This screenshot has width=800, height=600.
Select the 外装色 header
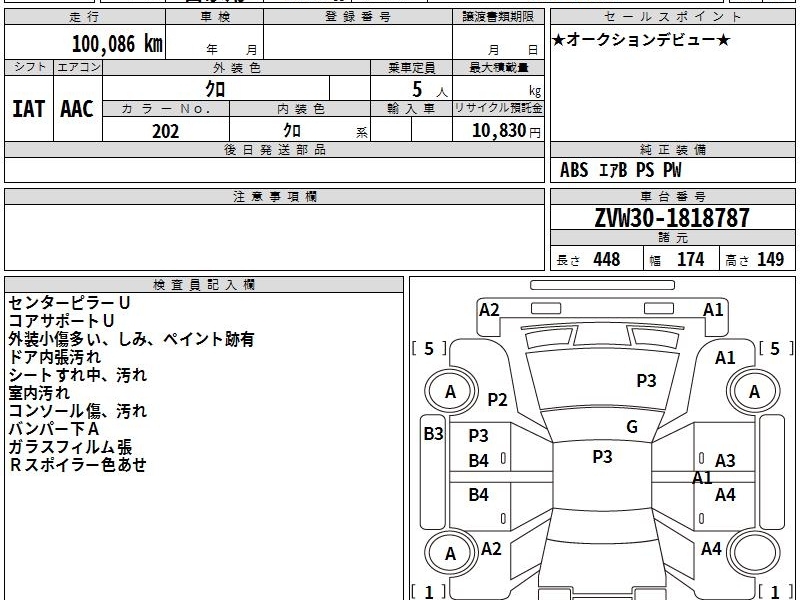click(237, 67)
